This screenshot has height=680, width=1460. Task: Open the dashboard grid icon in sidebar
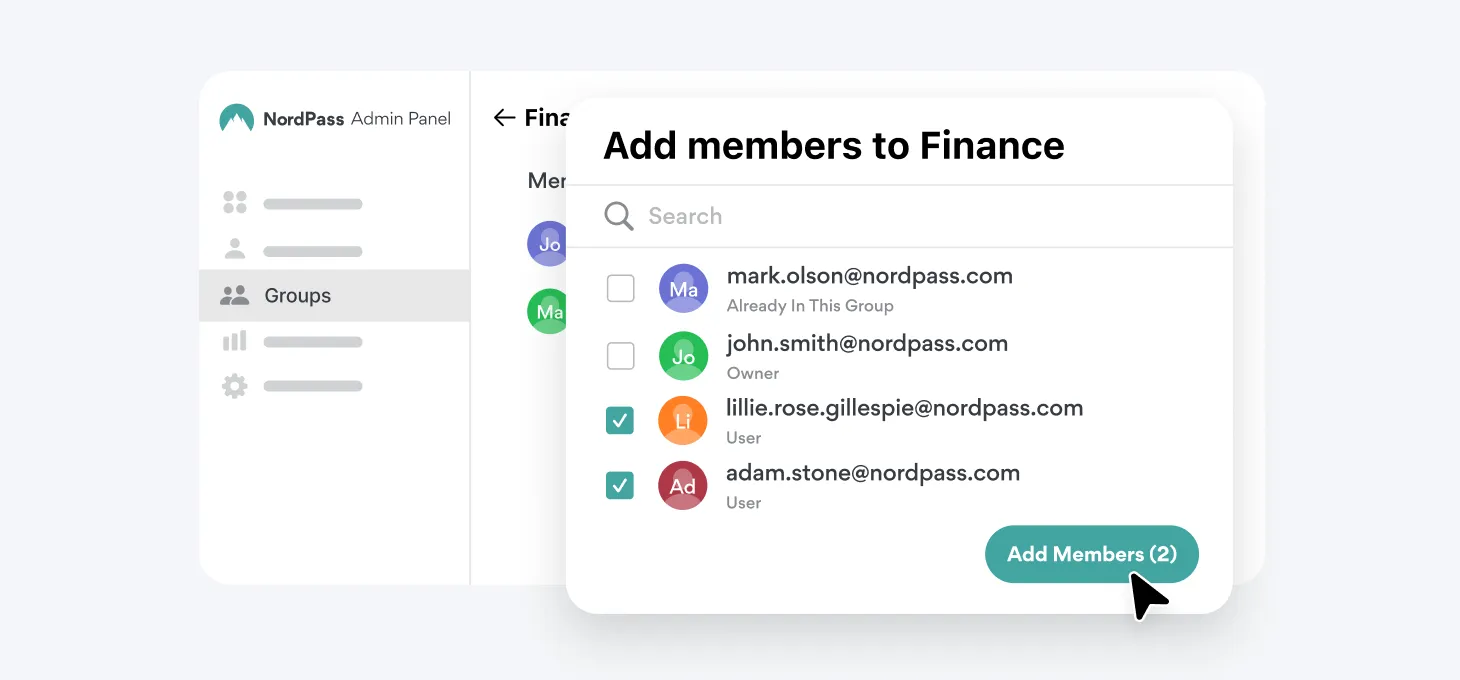pyautogui.click(x=235, y=203)
